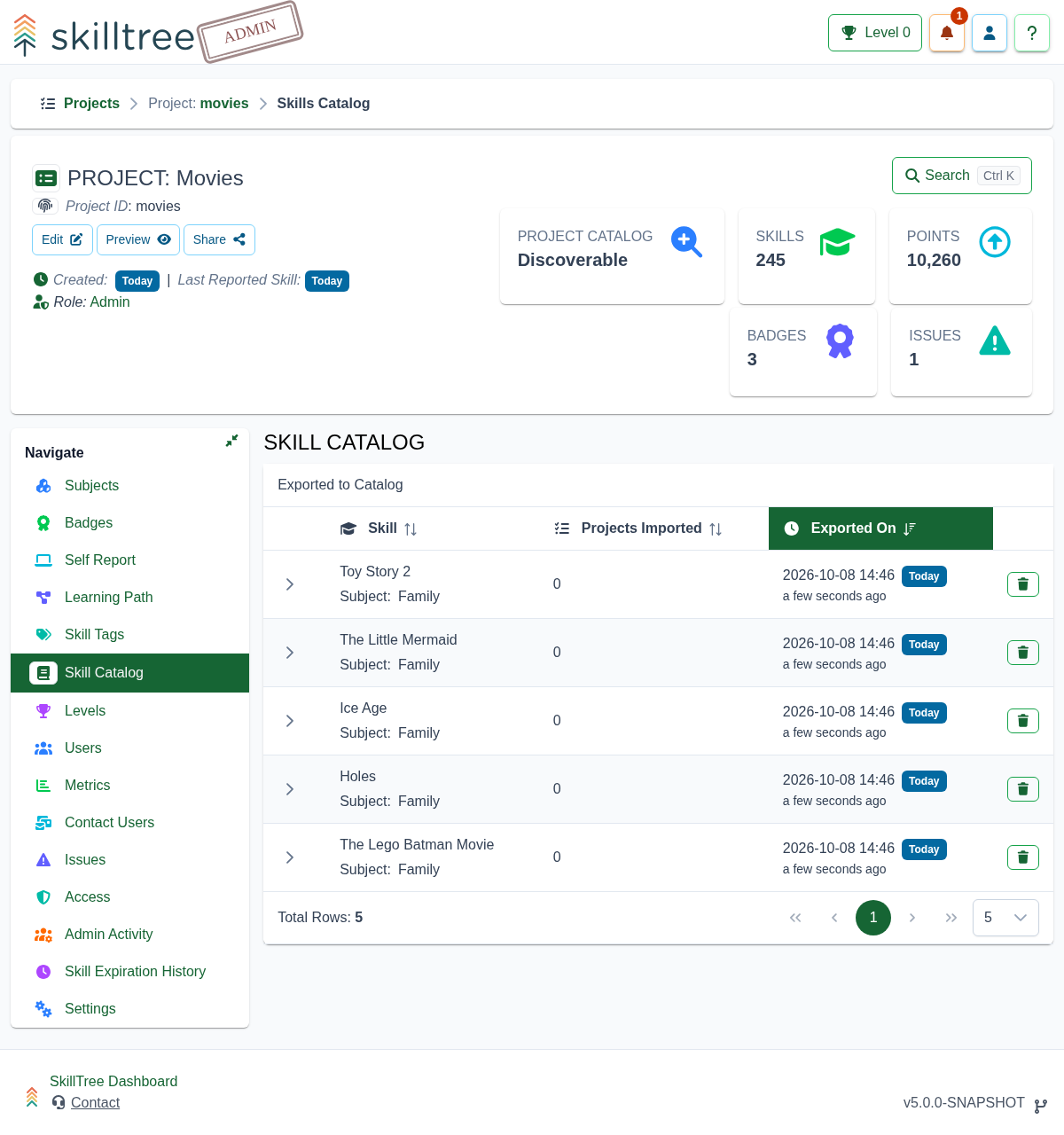Click the project Edit button
Viewport: 1064px width, 1135px height.
click(x=62, y=239)
